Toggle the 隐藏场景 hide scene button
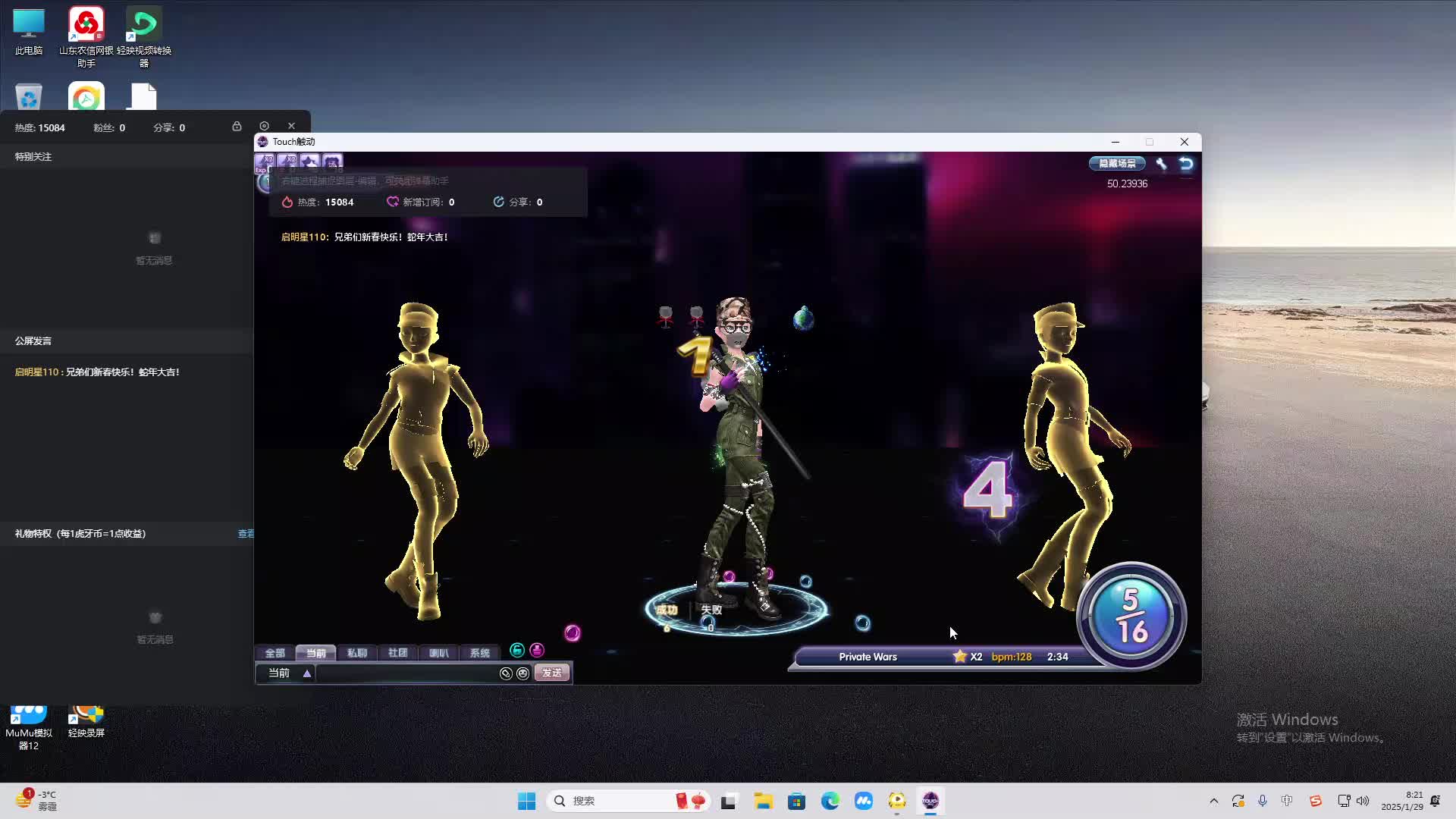 point(1117,164)
